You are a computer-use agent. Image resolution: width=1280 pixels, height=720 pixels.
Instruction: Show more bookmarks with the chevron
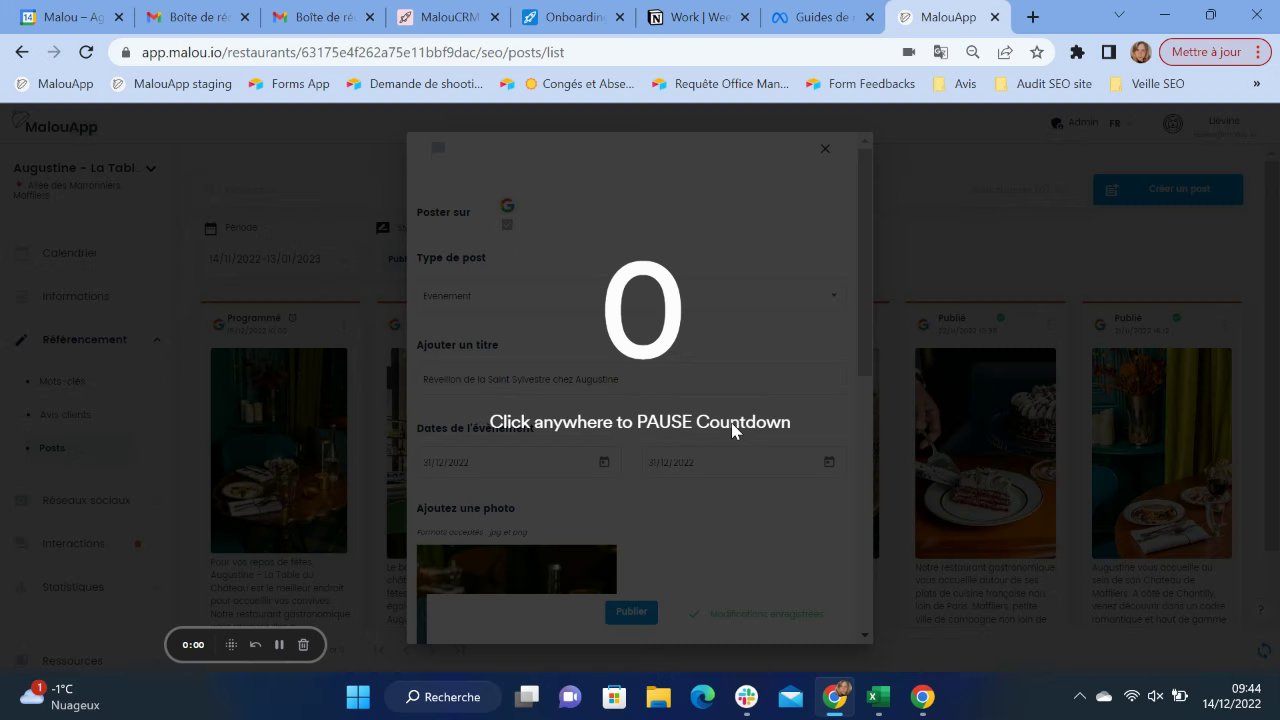[1257, 84]
